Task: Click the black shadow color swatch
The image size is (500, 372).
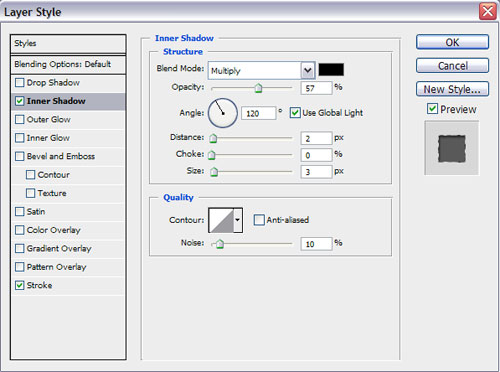Action: point(331,70)
